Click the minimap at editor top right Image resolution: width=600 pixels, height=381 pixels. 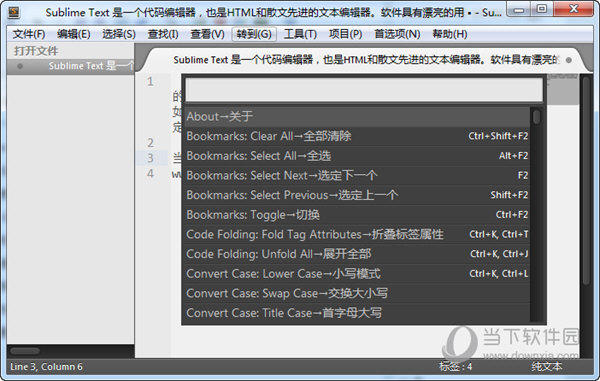click(562, 89)
